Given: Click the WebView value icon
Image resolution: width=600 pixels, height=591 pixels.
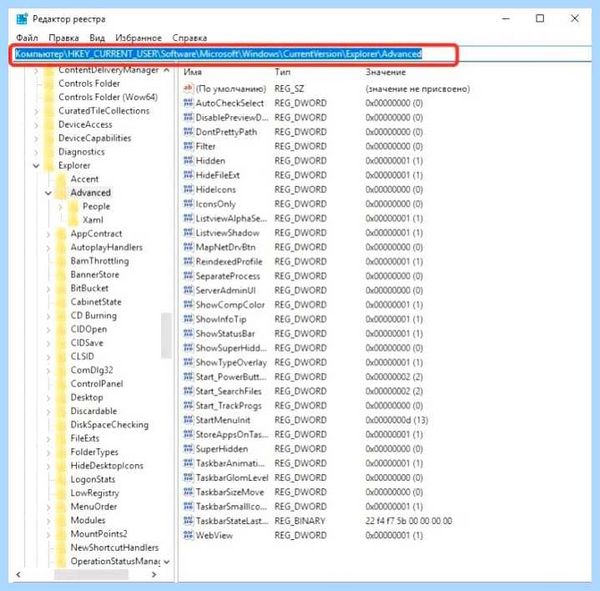Looking at the screenshot, I should pyautogui.click(x=188, y=535).
